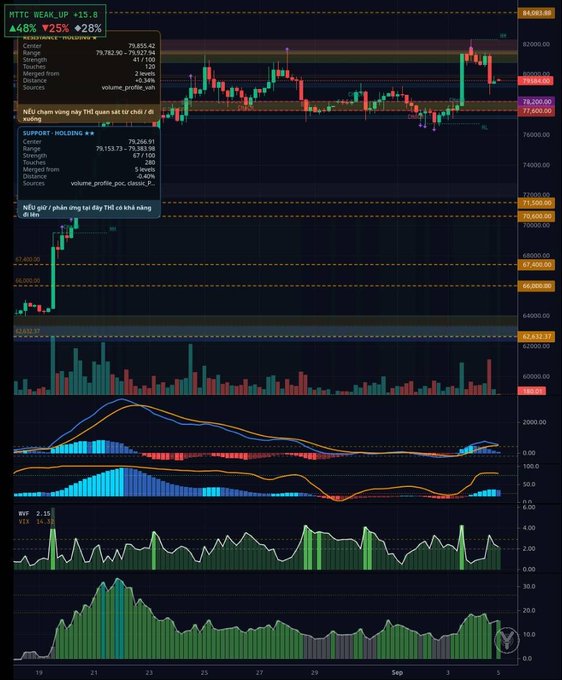
Task: Click the white ◆28% neutral probability value
Action: 88,29
